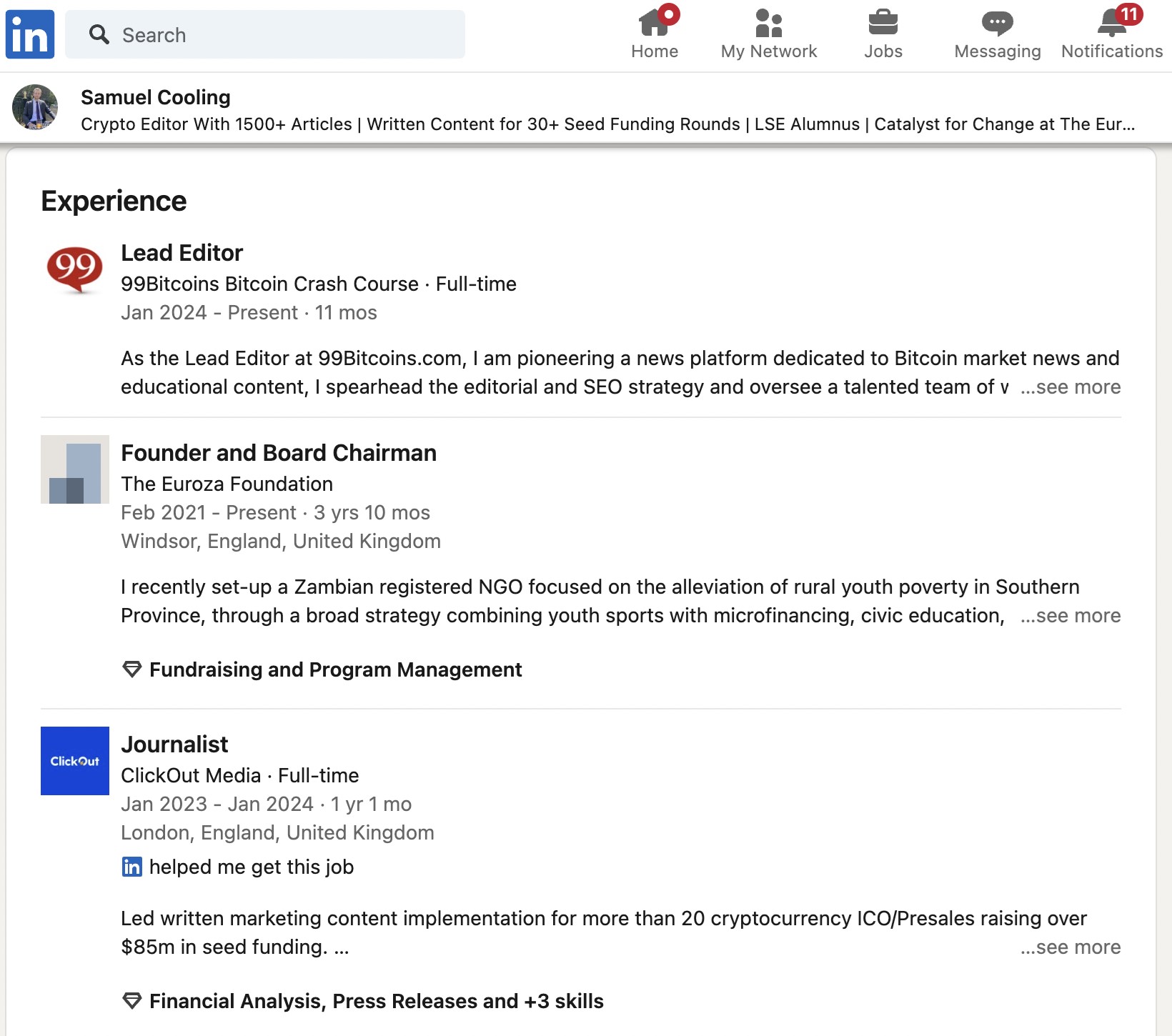Click the search magnifier icon
Image resolution: width=1172 pixels, height=1036 pixels.
click(99, 34)
